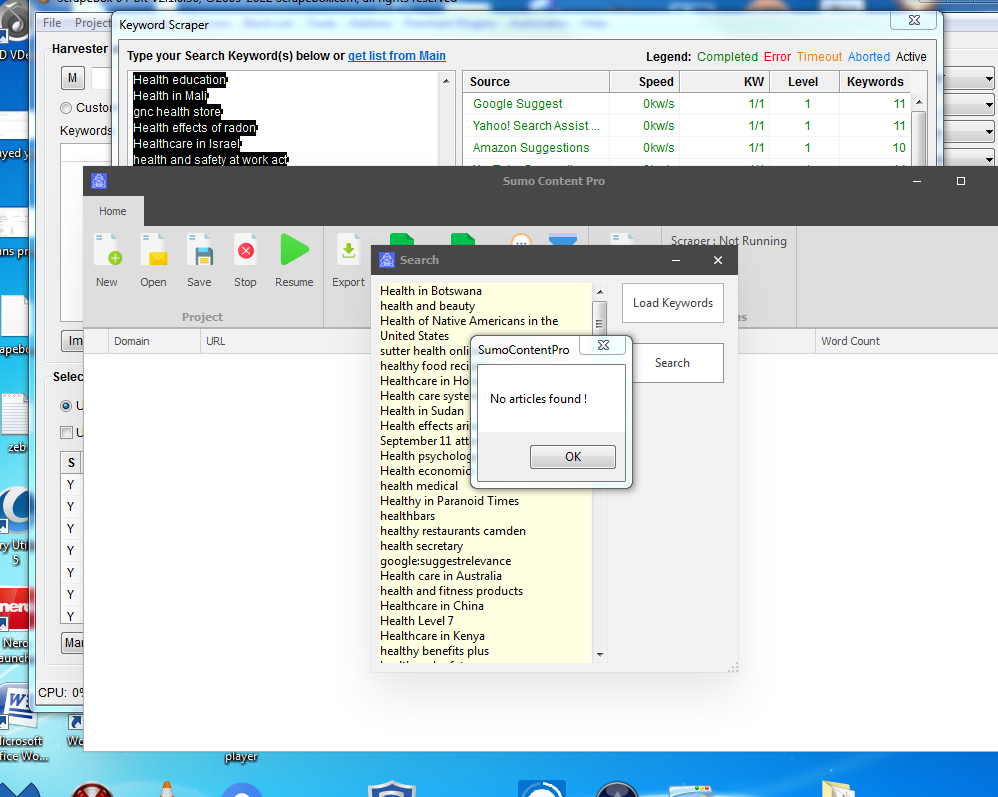The width and height of the screenshot is (998, 797).
Task: Click 'Health in Botswana' in Search list
Action: coord(431,291)
